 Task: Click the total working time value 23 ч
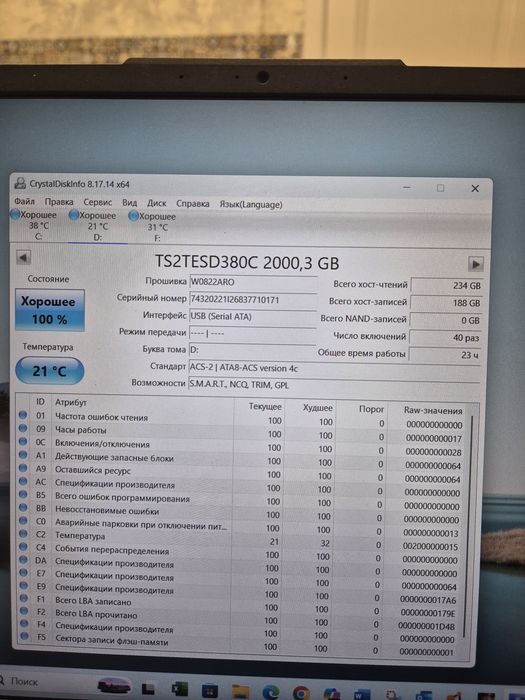click(445, 355)
